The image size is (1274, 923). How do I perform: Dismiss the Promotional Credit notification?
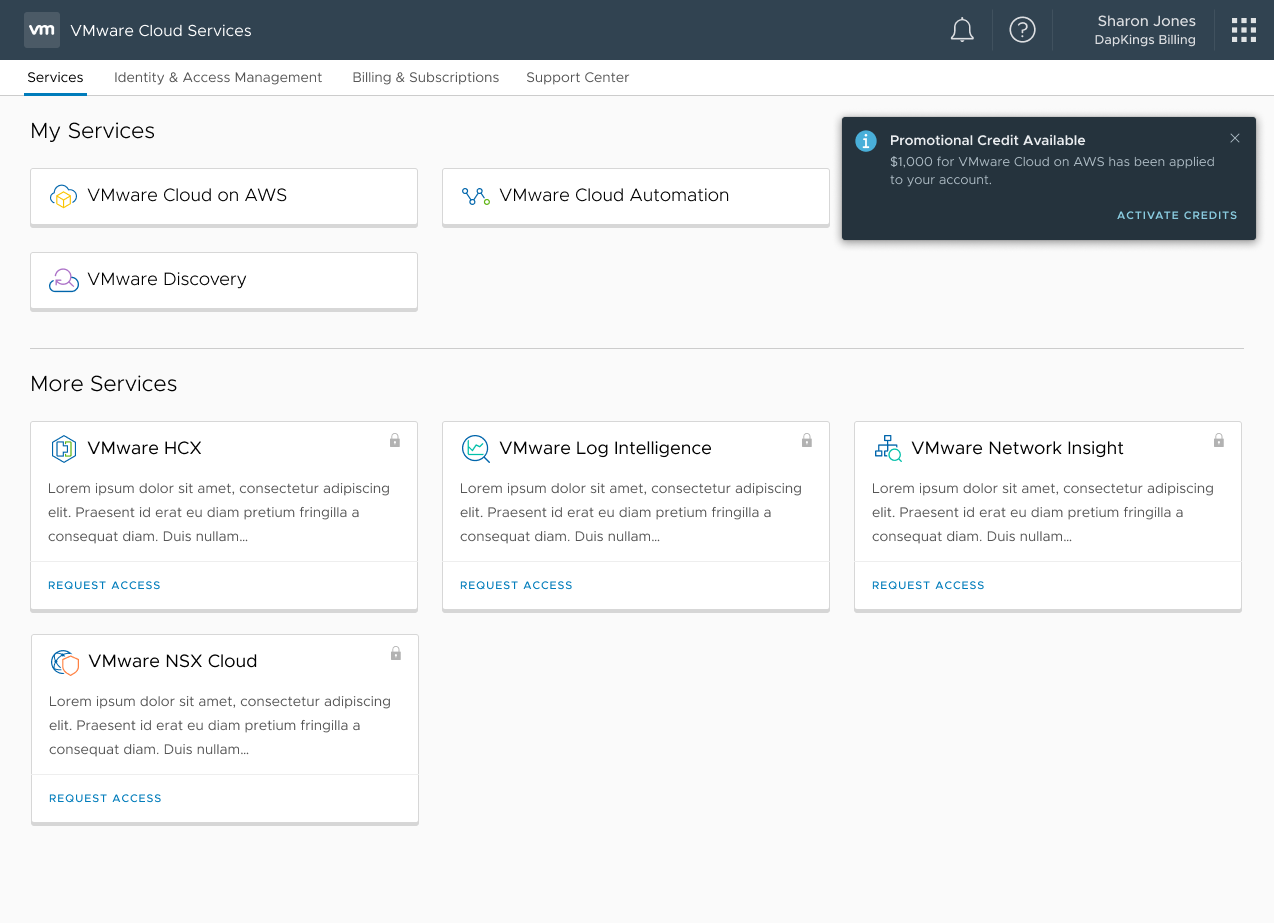tap(1234, 138)
